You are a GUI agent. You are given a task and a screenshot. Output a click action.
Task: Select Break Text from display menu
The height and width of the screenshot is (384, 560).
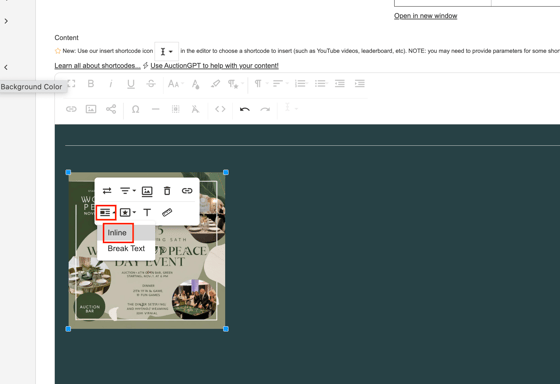click(x=126, y=249)
